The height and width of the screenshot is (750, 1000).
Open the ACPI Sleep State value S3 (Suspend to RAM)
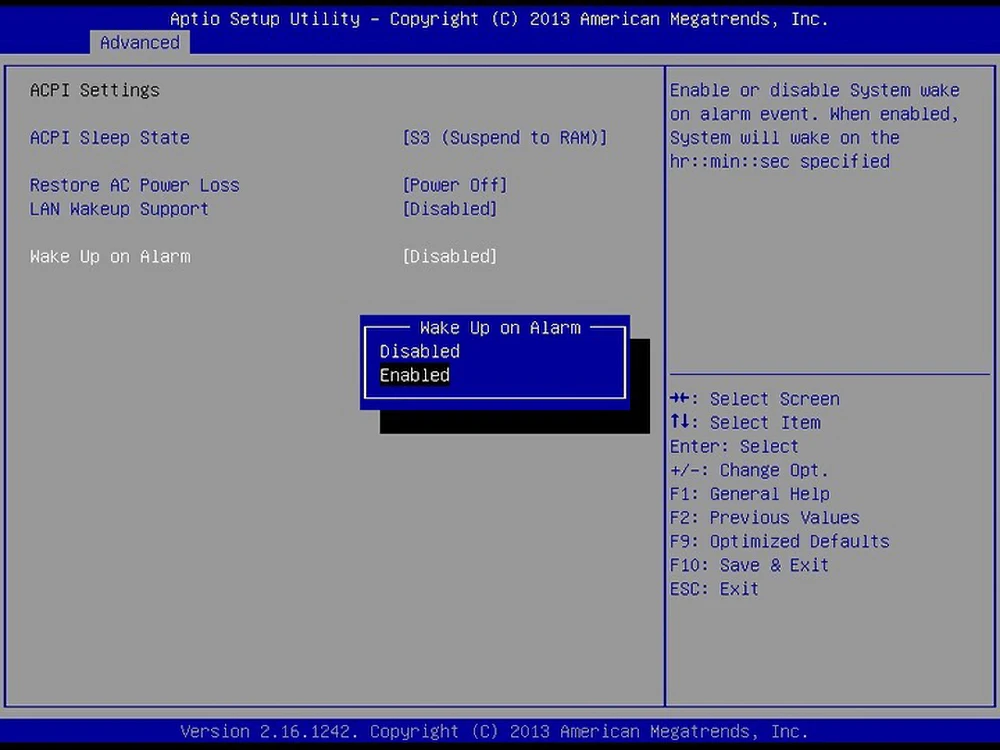click(x=504, y=138)
